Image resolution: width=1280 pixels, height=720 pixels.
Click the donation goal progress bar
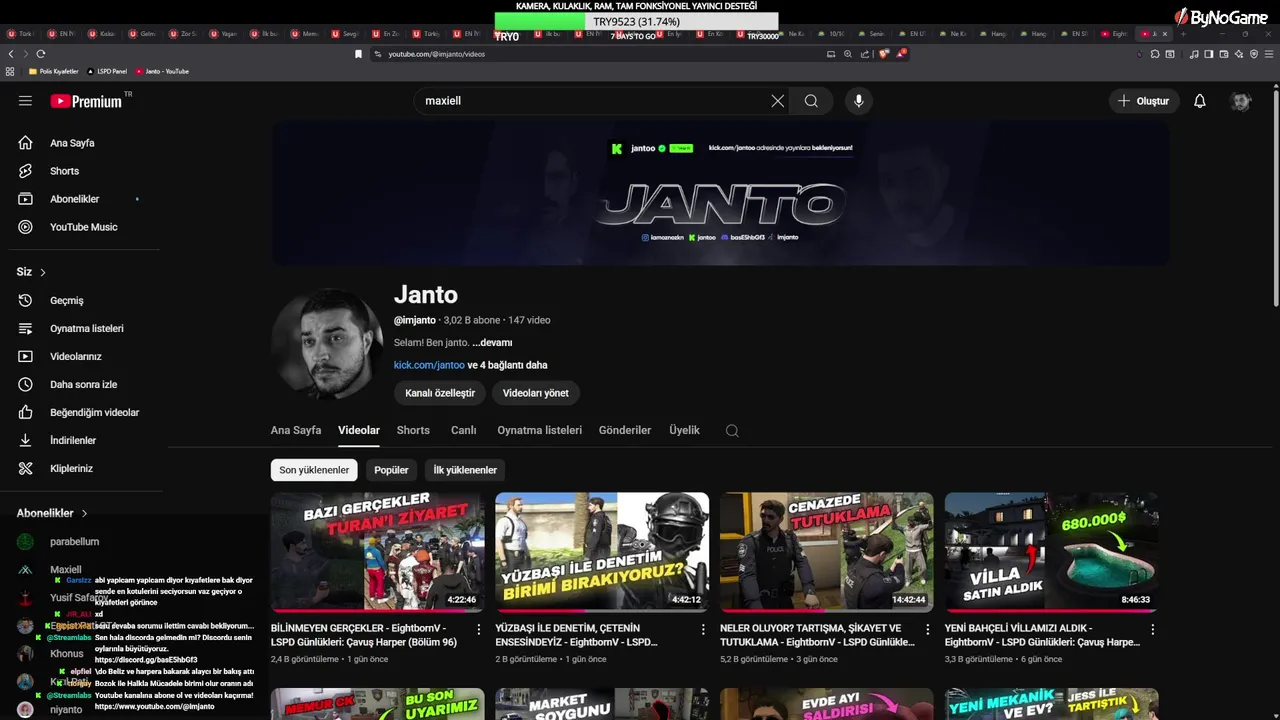pyautogui.click(x=636, y=21)
